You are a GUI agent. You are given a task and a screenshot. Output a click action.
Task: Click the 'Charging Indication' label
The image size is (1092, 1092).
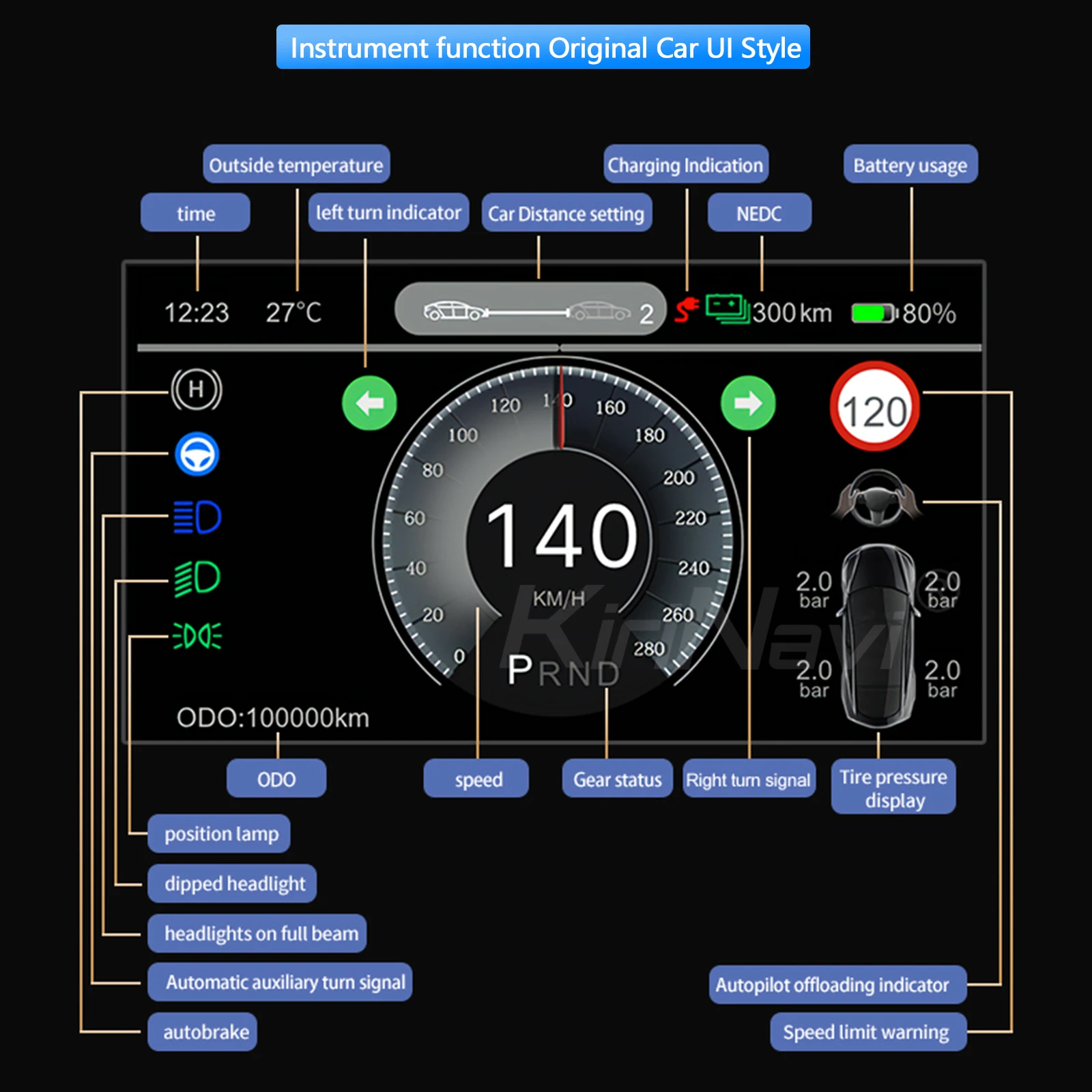[686, 164]
